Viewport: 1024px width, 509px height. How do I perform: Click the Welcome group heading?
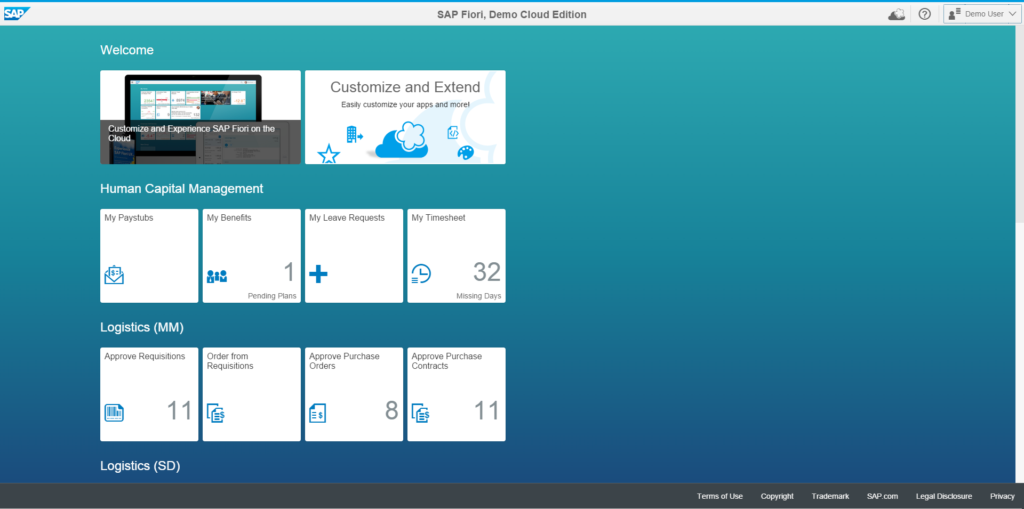(127, 50)
